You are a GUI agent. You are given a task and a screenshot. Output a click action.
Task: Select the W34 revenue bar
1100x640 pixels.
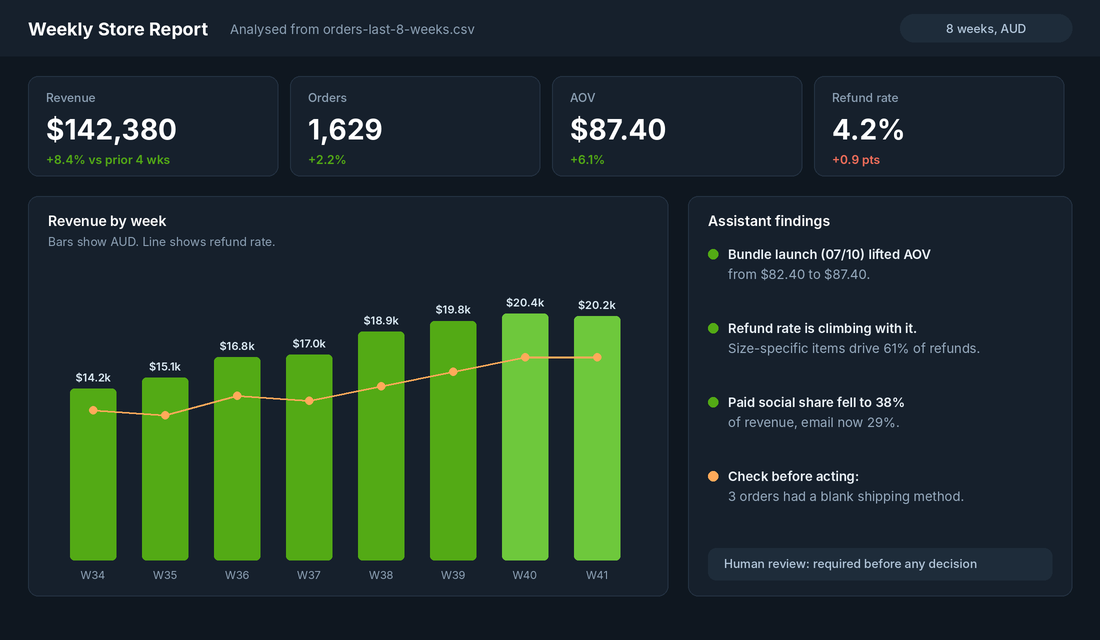[93, 474]
